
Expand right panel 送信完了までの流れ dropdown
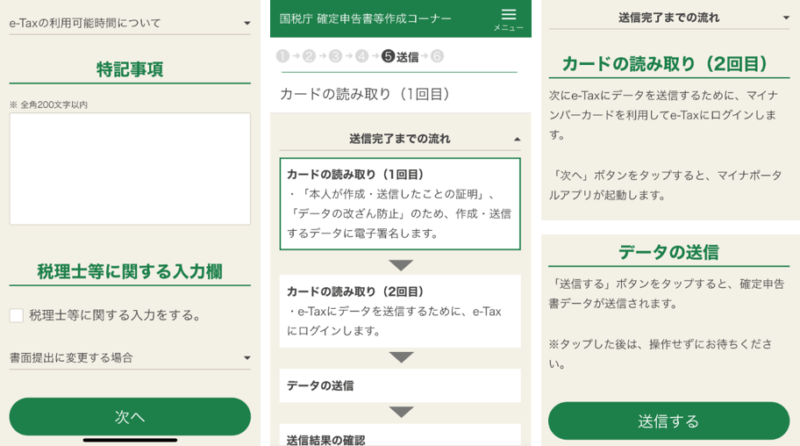click(x=669, y=18)
